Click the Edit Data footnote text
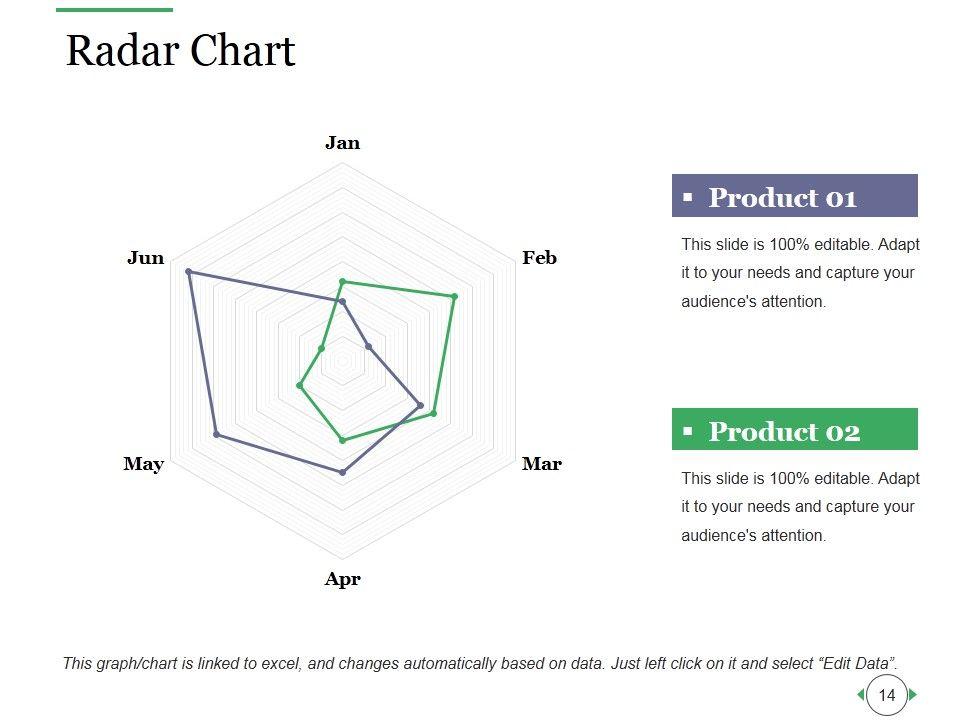 pyautogui.click(x=480, y=663)
